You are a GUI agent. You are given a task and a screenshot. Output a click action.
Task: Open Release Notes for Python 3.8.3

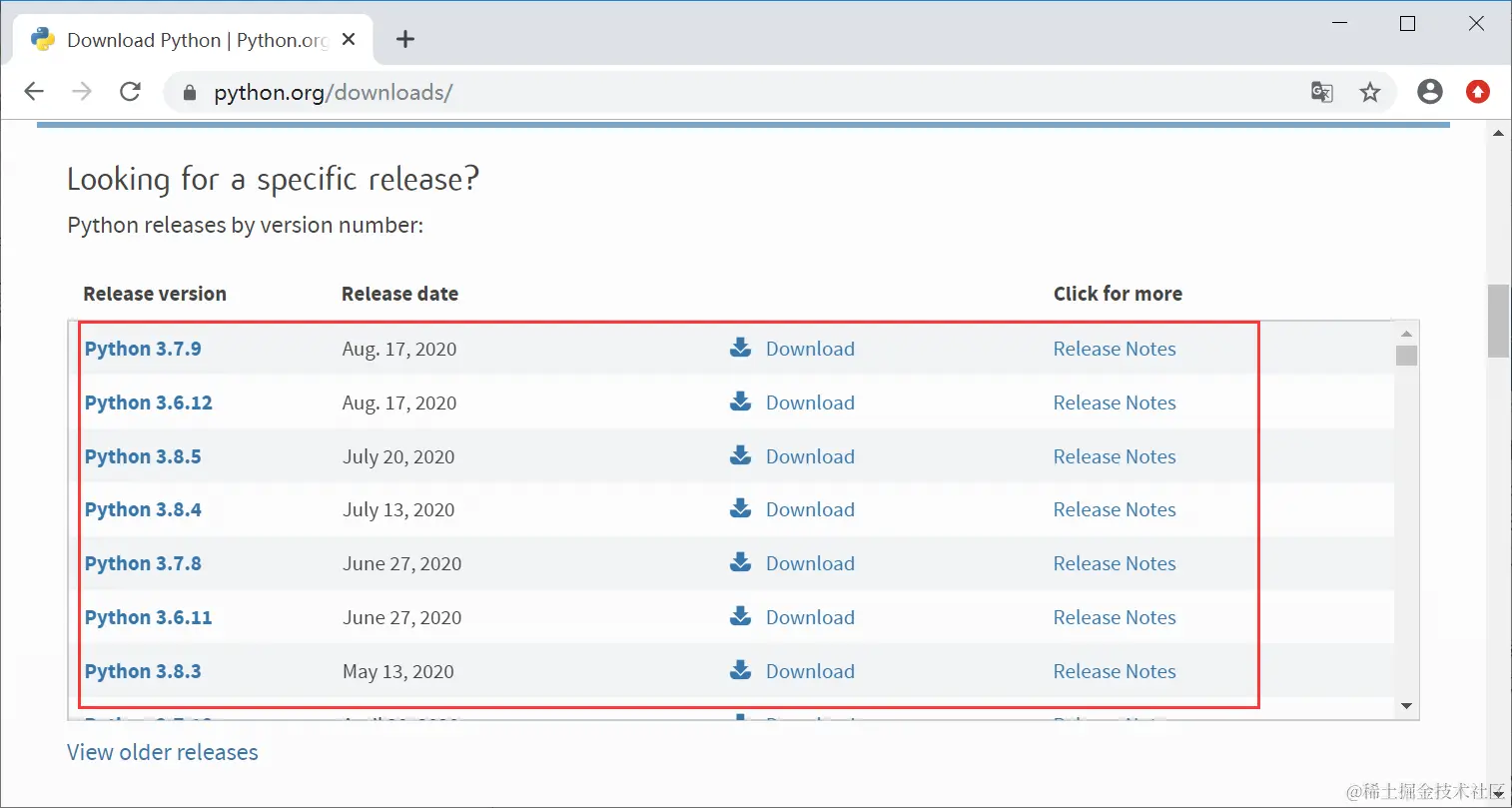pos(1115,671)
